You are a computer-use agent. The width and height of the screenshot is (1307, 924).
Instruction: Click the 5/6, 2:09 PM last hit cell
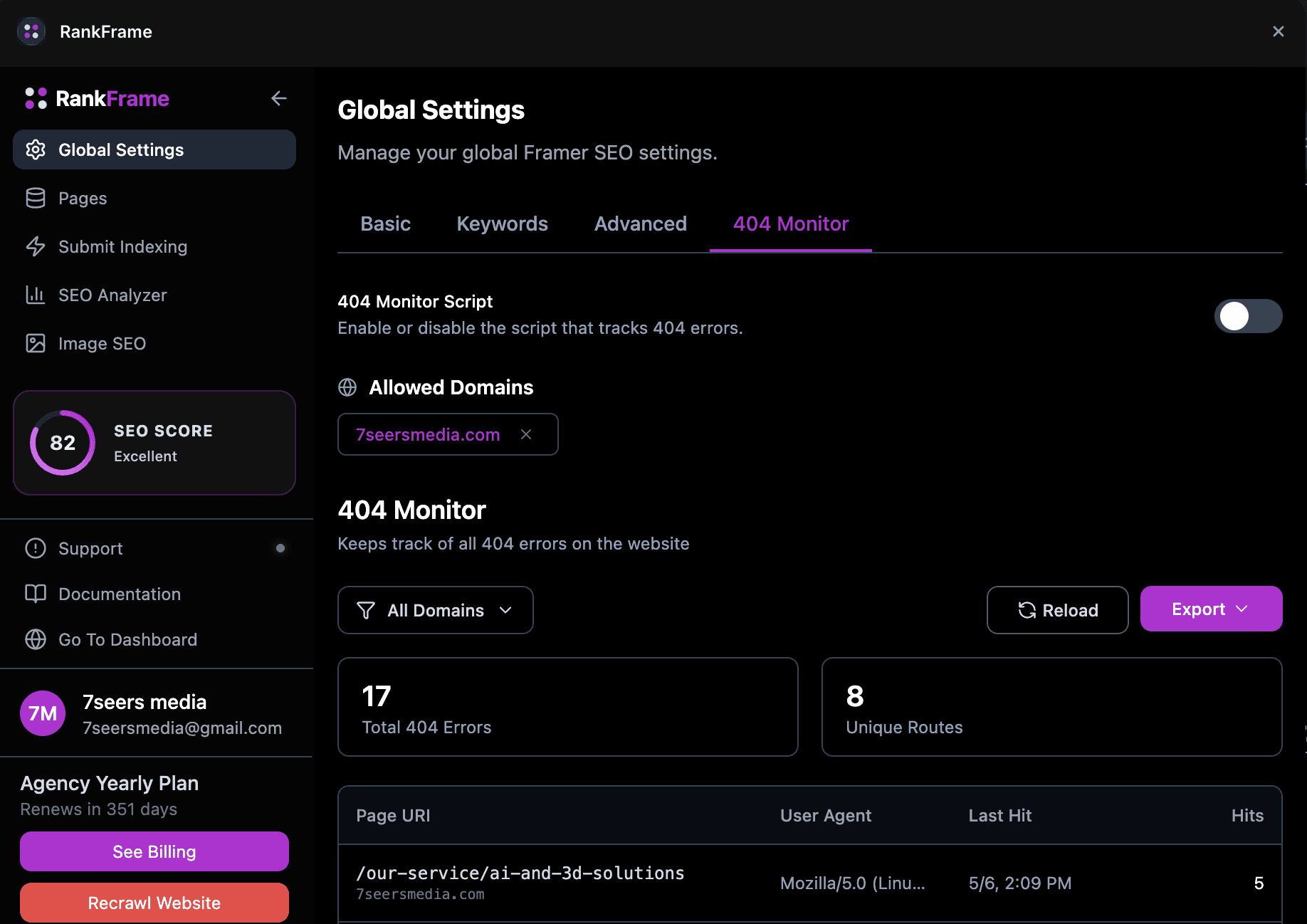1020,883
